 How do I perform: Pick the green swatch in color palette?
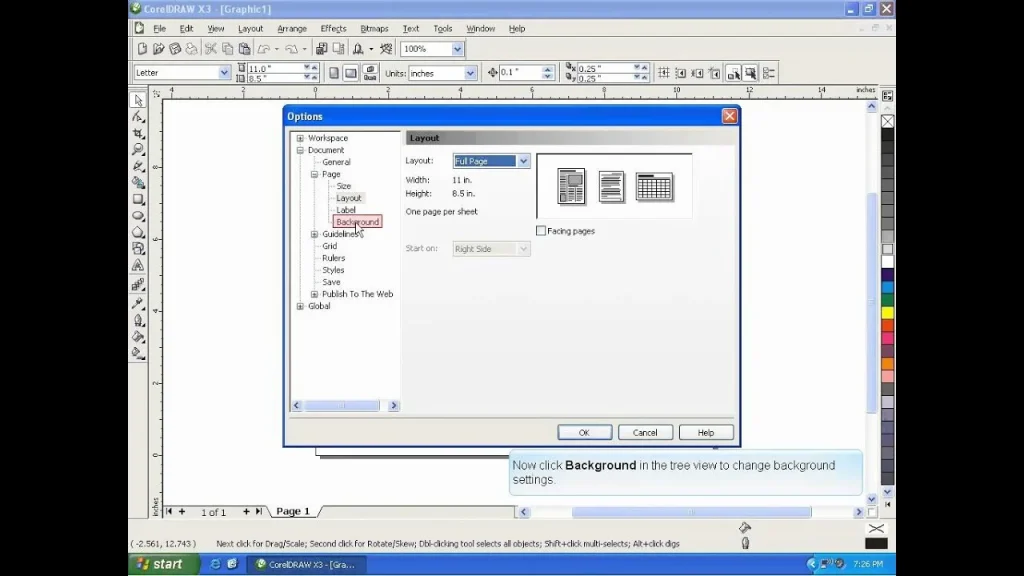(x=888, y=300)
